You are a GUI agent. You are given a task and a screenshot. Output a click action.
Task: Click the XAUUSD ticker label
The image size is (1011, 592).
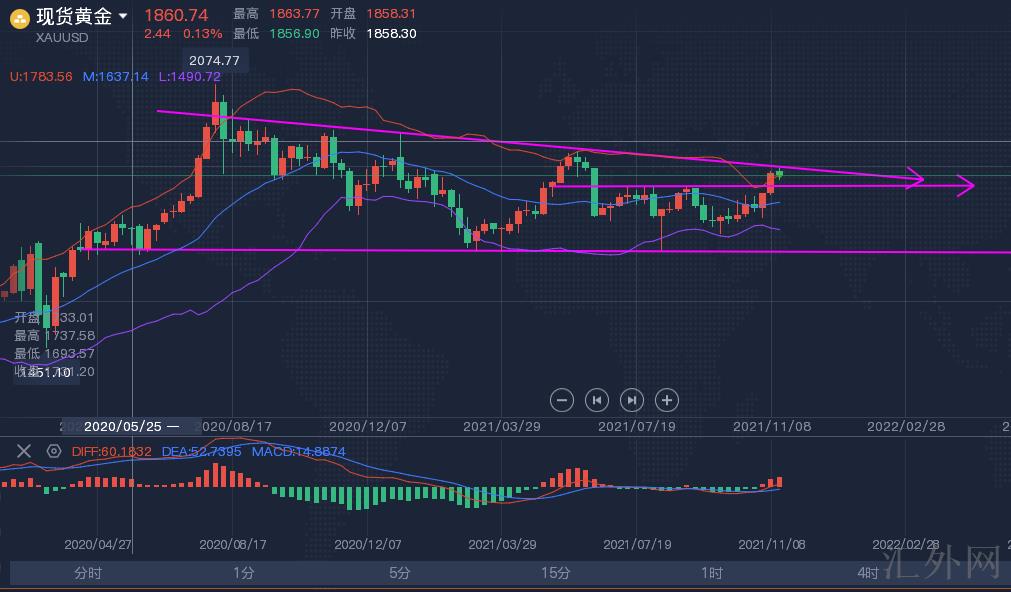[63, 38]
